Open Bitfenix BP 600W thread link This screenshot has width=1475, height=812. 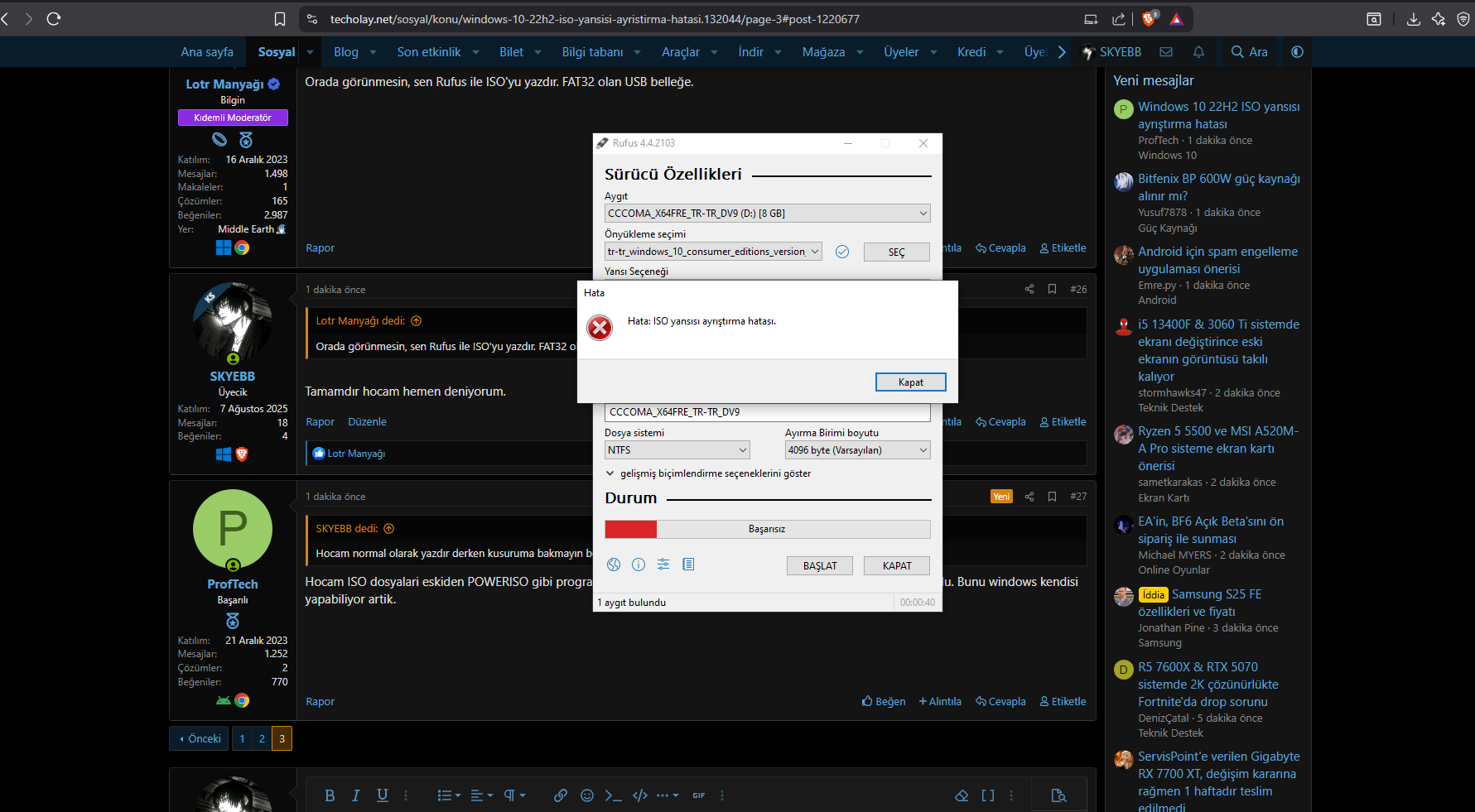pyautogui.click(x=1218, y=187)
